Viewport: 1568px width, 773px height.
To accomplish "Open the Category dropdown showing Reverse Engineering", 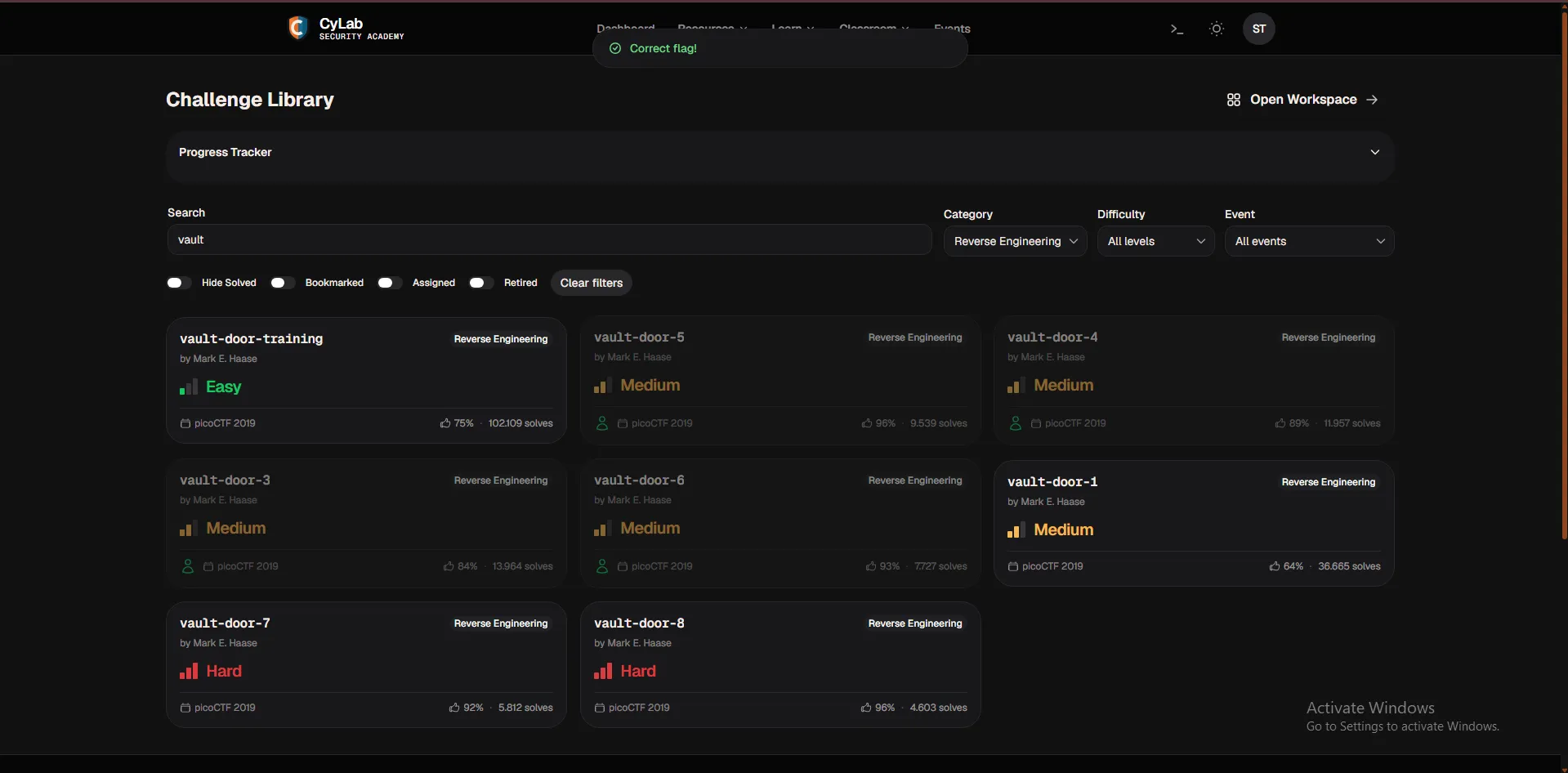I will [x=1015, y=241].
